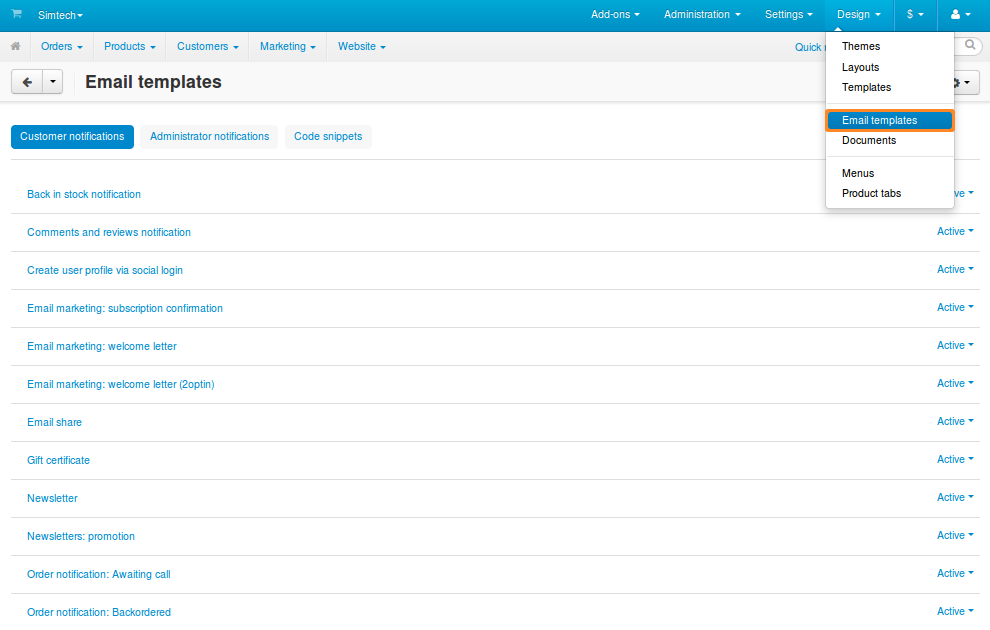
Task: Change status of Email share template
Action: pyautogui.click(x=955, y=421)
